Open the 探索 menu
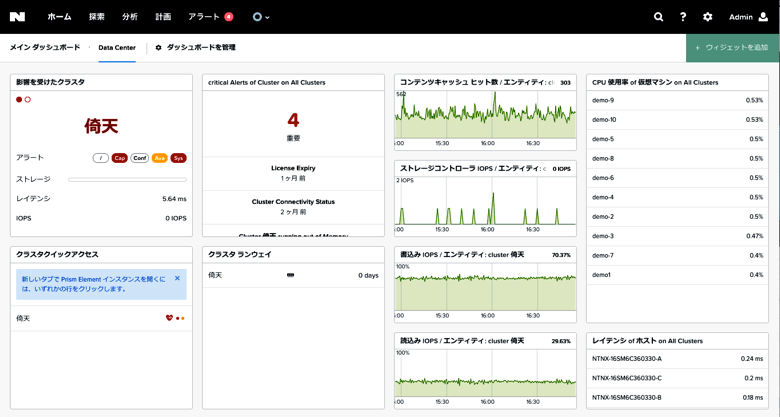 96,17
